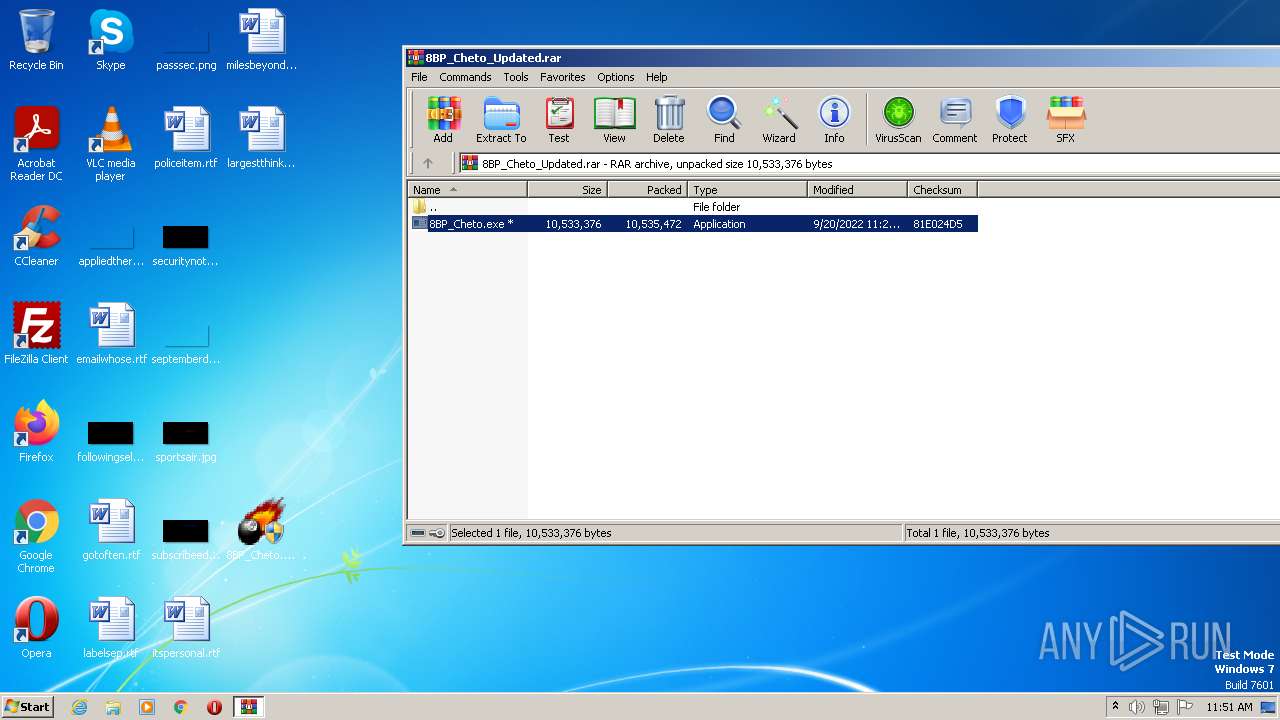This screenshot has width=1280, height=720.
Task: Sort by the Size column header
Action: click(x=567, y=189)
